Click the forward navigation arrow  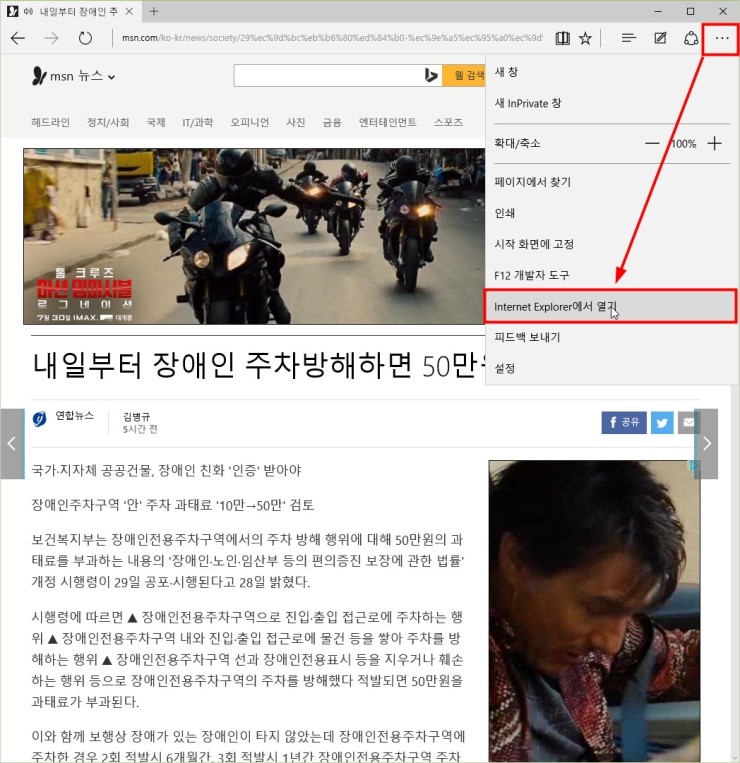(x=52, y=38)
